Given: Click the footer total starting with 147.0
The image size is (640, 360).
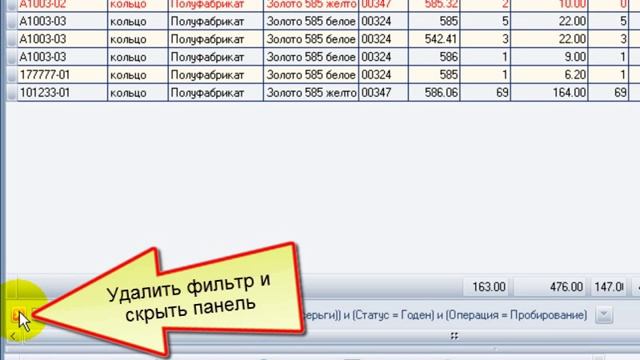Looking at the screenshot, I should pos(608,287).
